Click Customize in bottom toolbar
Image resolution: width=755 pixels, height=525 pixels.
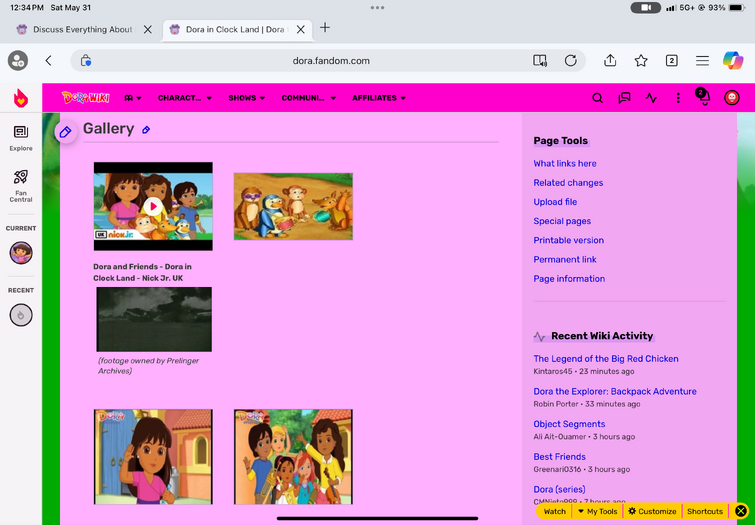(652, 512)
